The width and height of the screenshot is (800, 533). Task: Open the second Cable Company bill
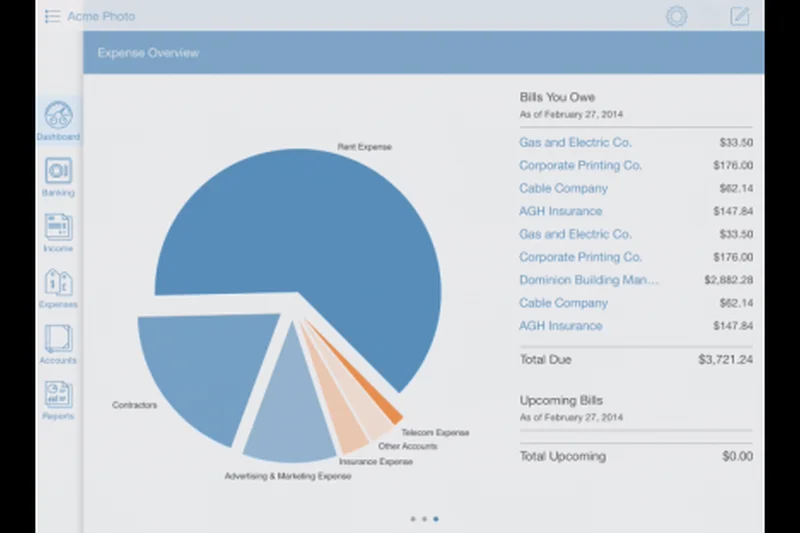click(563, 303)
